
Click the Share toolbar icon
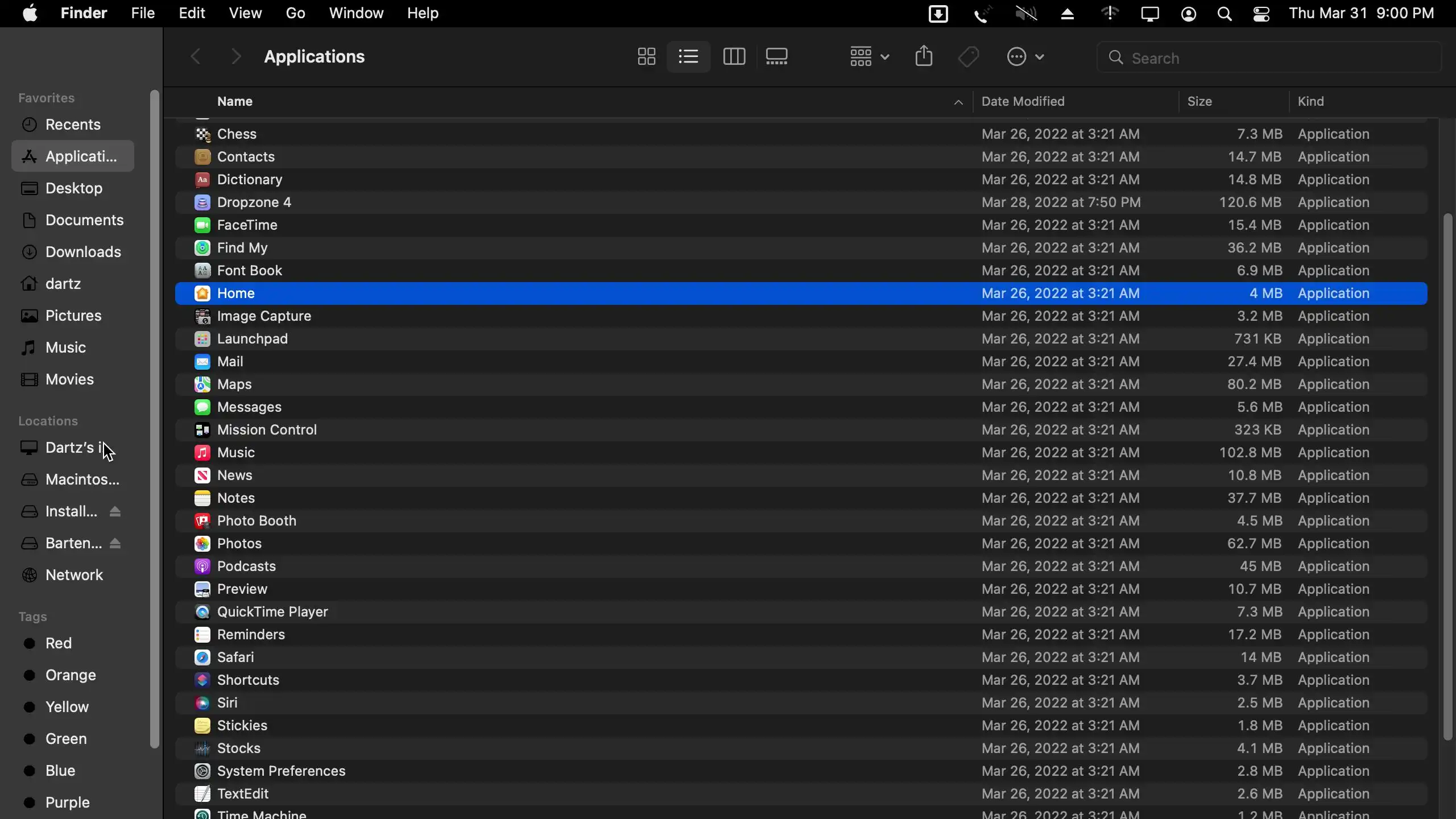(924, 56)
